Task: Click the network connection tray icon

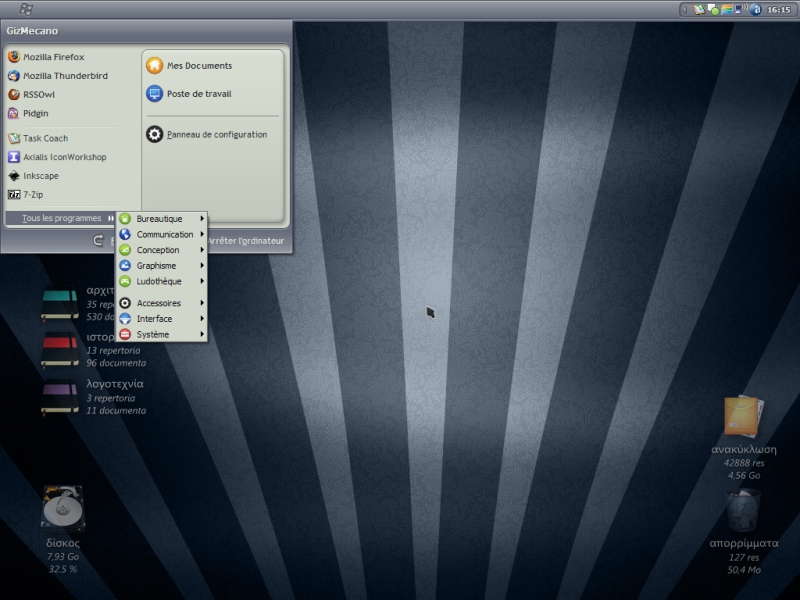Action: pos(741,9)
